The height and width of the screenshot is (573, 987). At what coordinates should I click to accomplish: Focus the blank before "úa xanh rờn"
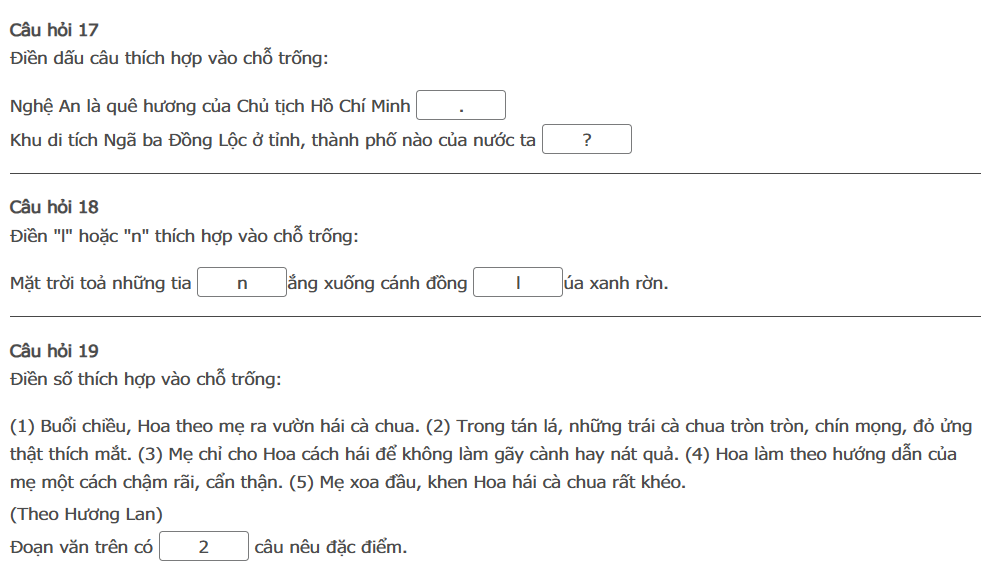[518, 283]
